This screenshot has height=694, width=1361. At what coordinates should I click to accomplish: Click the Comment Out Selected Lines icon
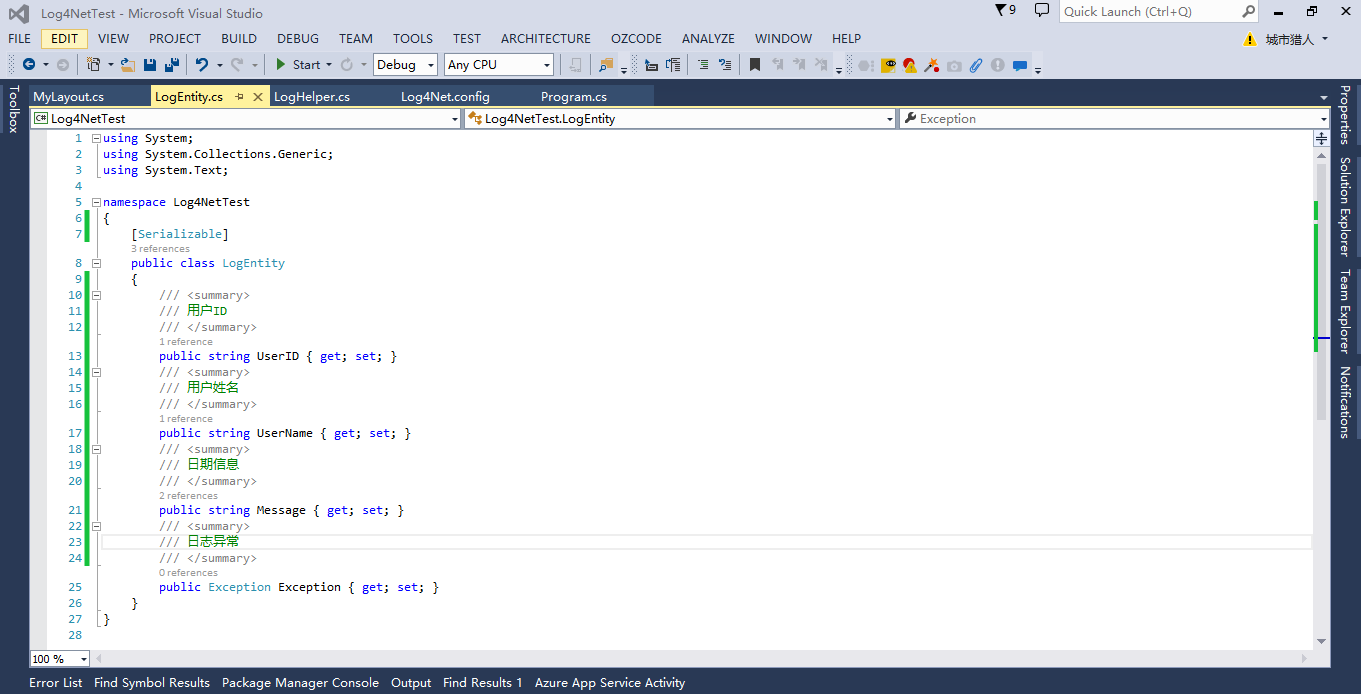point(703,65)
